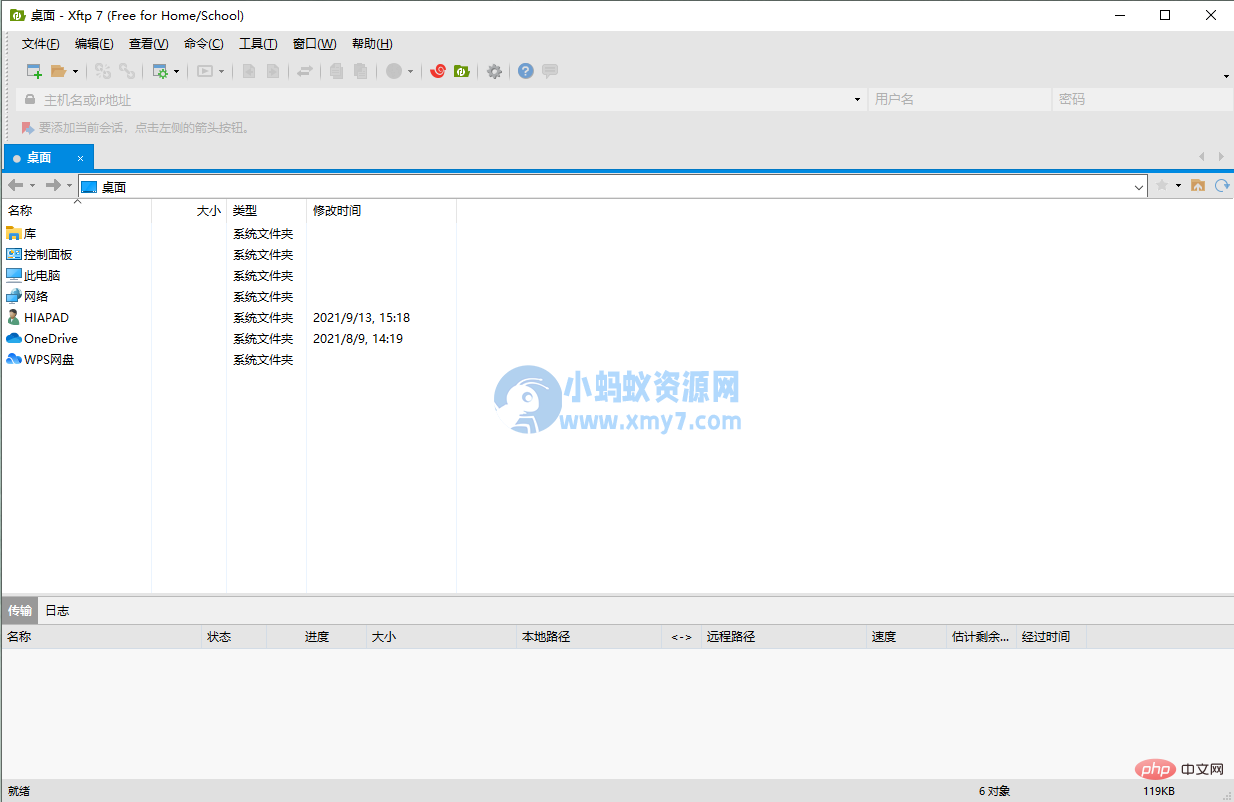Click the terminal/play window icon

[205, 71]
